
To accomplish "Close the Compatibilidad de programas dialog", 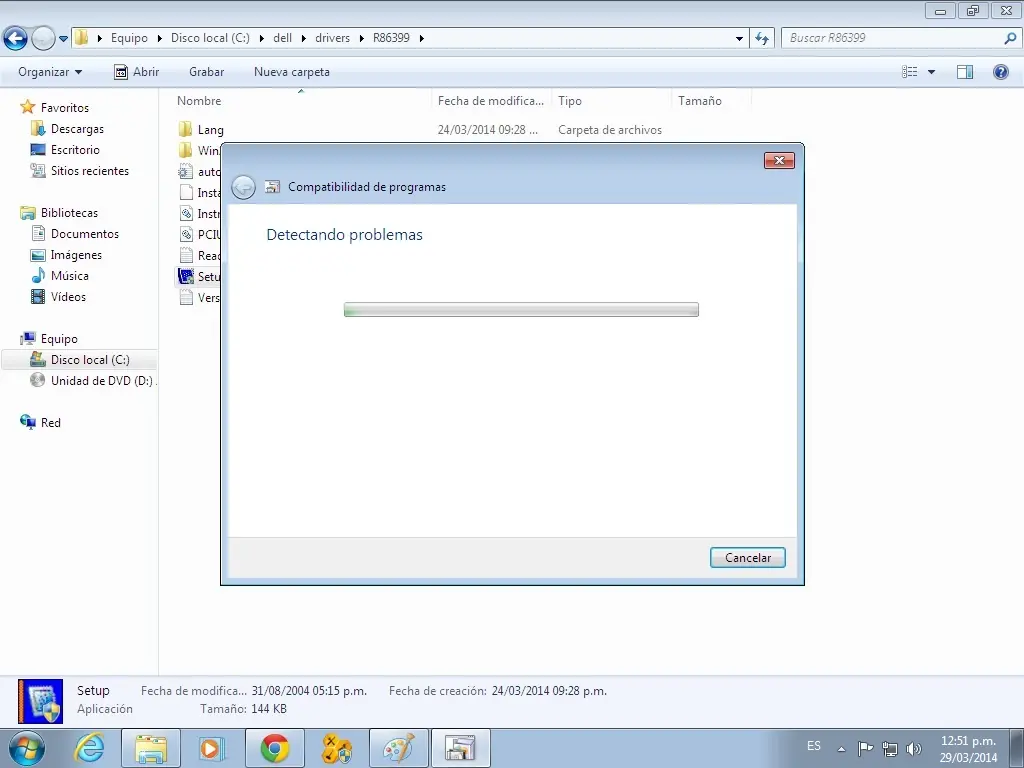I will click(779, 161).
